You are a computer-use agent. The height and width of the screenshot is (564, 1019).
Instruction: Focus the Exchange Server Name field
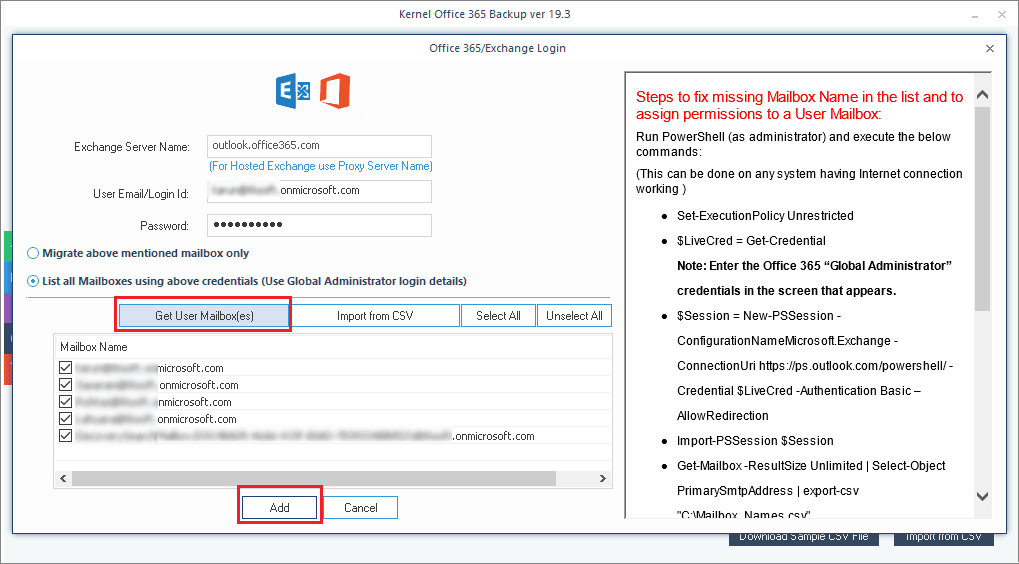[319, 146]
